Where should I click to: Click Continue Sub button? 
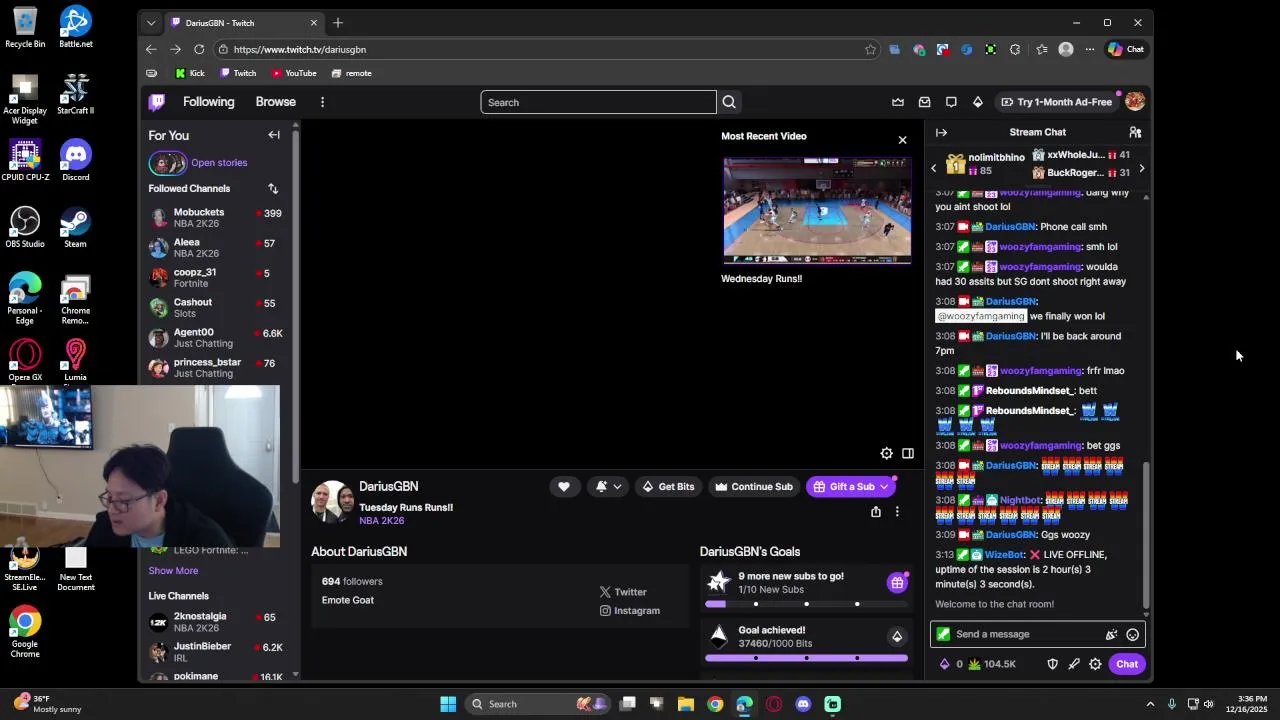(754, 487)
